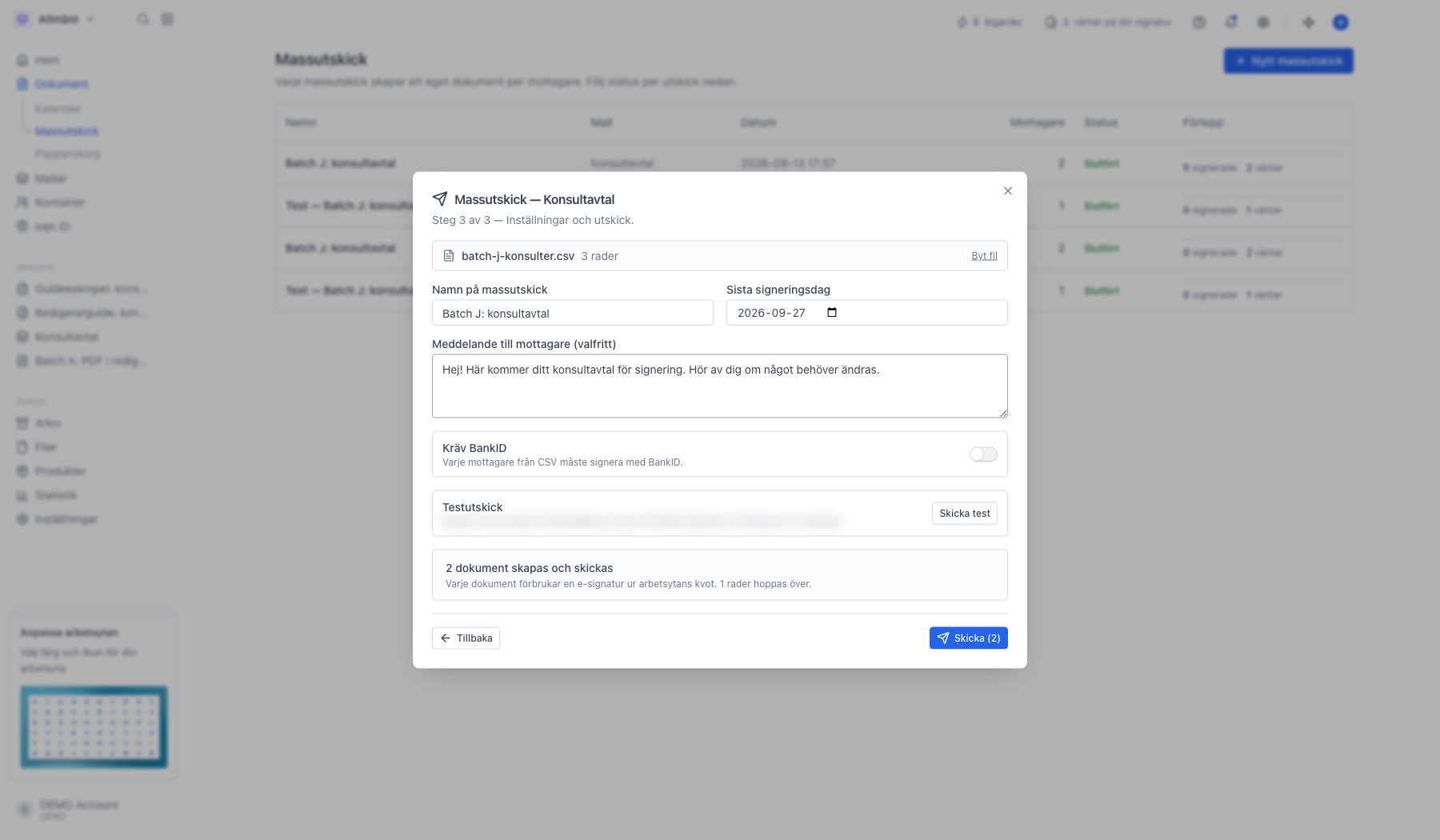
Task: Click the search magnifier icon in the top bar
Action: pos(142,19)
